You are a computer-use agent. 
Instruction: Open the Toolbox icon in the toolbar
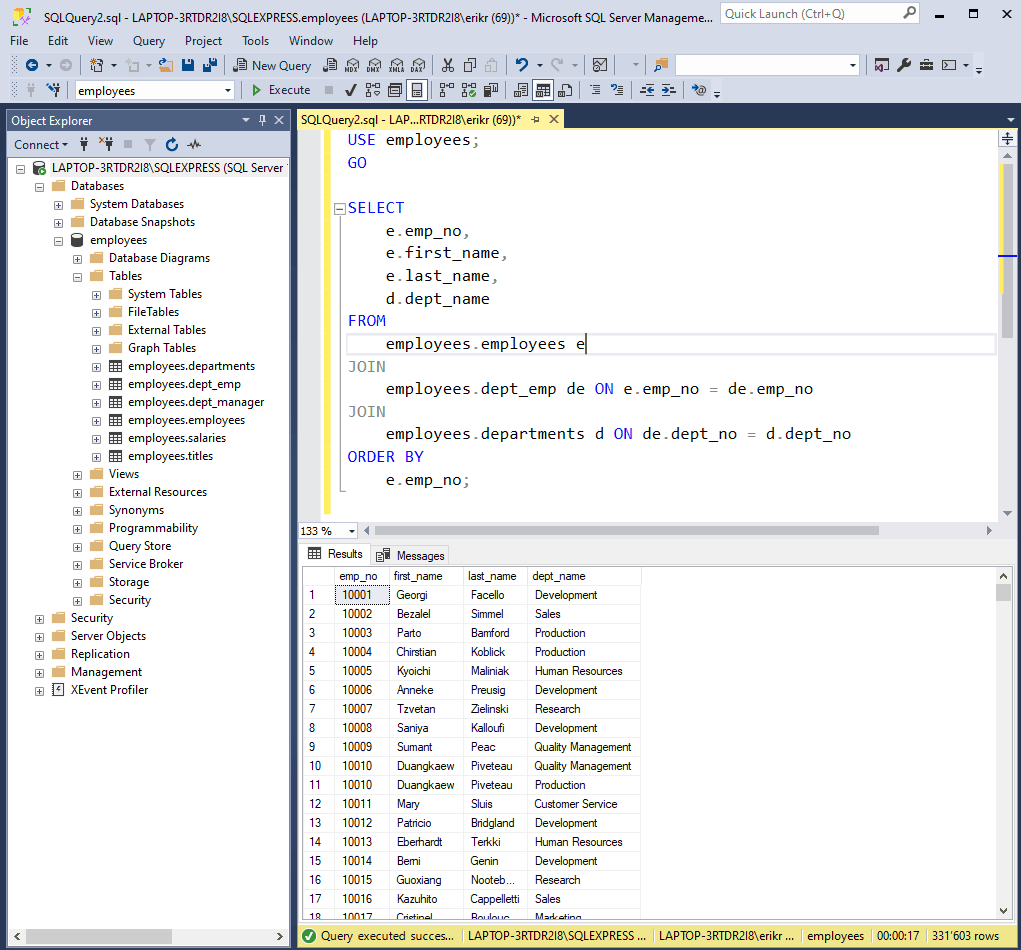click(x=926, y=65)
